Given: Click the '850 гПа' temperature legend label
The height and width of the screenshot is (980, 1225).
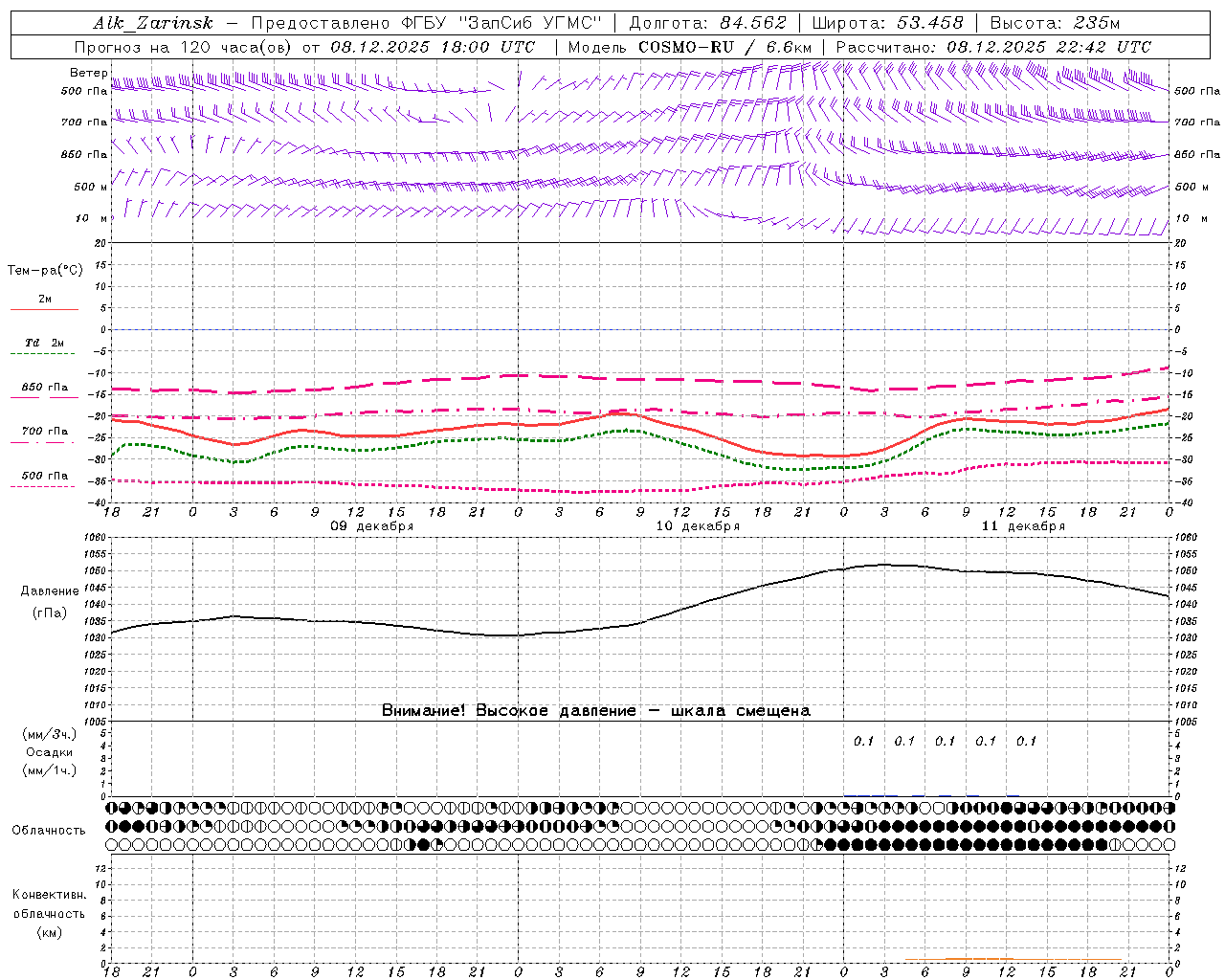Looking at the screenshot, I should tap(44, 388).
